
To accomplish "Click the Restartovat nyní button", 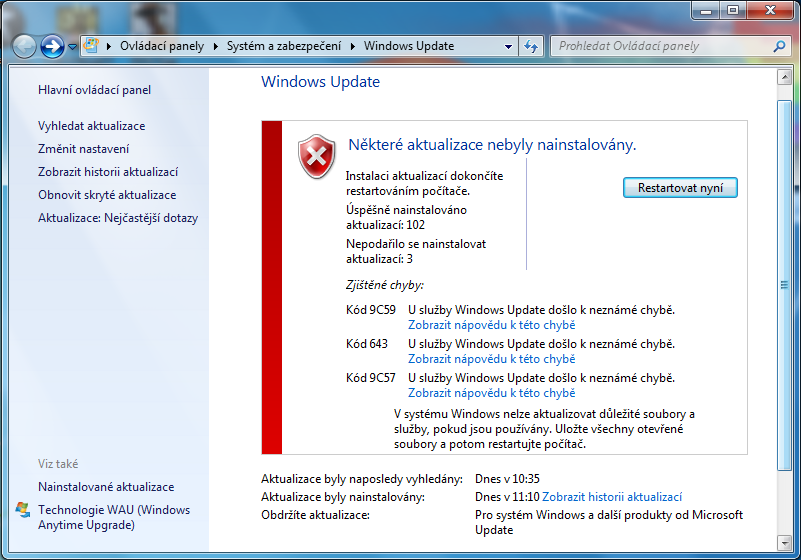I will point(680,188).
